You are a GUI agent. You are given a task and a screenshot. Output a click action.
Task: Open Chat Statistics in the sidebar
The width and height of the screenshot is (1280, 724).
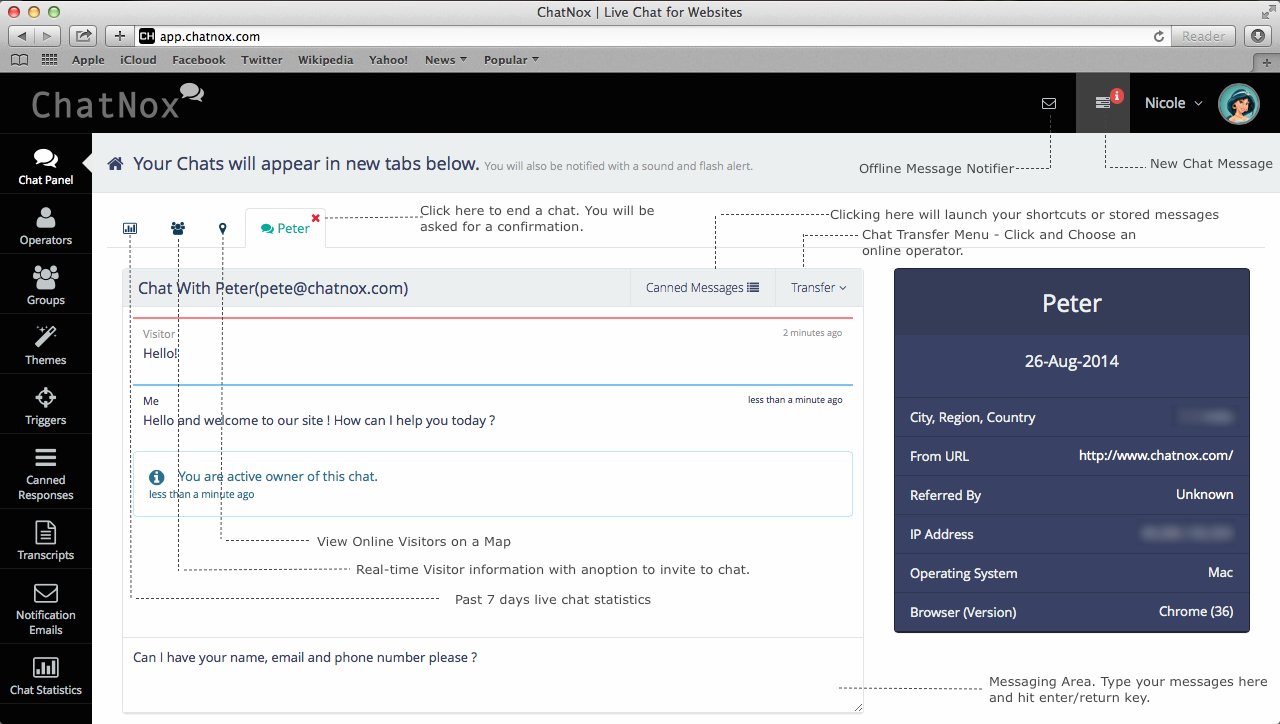pyautogui.click(x=45, y=675)
